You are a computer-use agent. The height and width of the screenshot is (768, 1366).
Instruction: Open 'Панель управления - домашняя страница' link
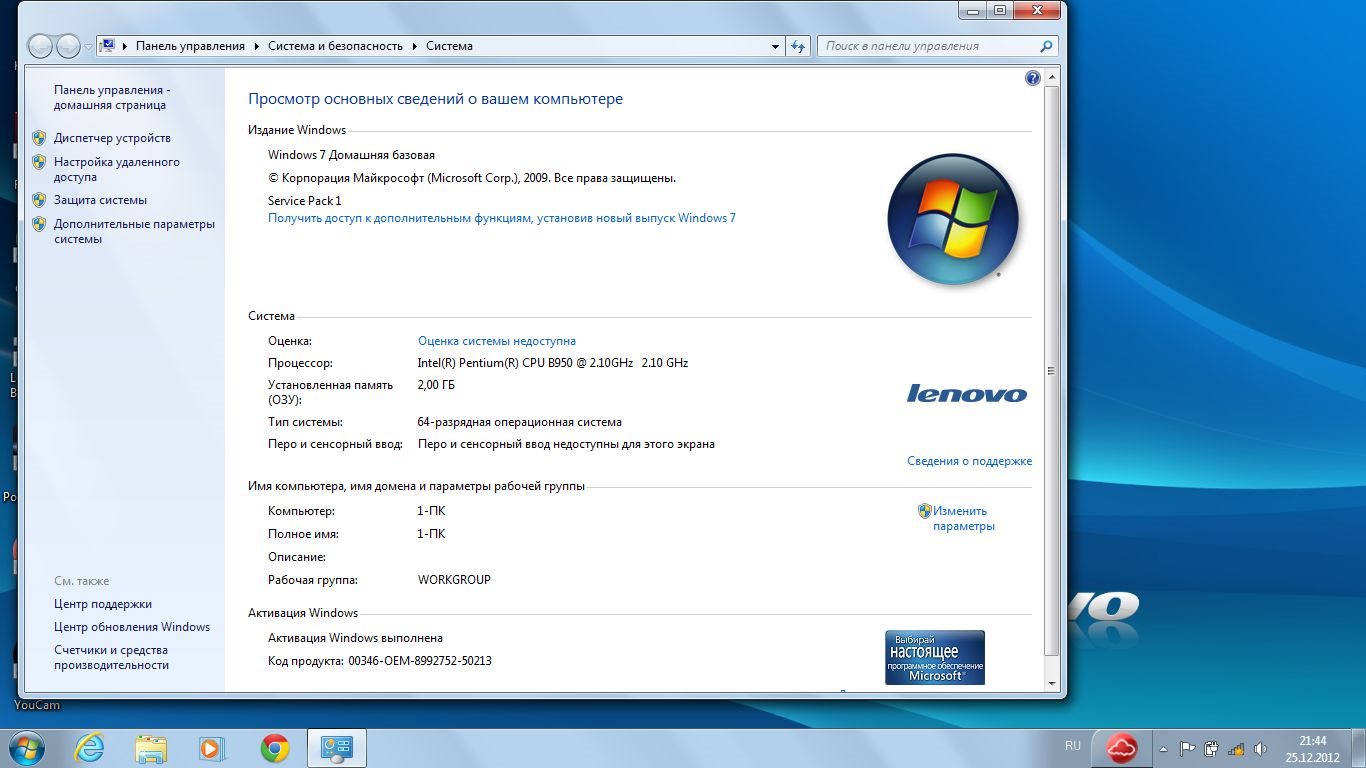coord(112,97)
